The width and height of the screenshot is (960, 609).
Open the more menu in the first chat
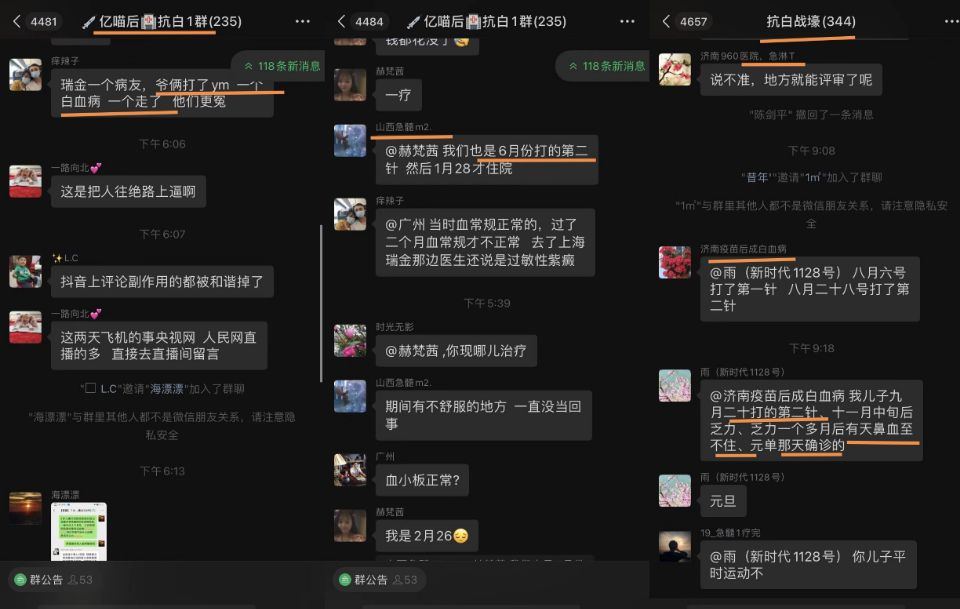[302, 21]
